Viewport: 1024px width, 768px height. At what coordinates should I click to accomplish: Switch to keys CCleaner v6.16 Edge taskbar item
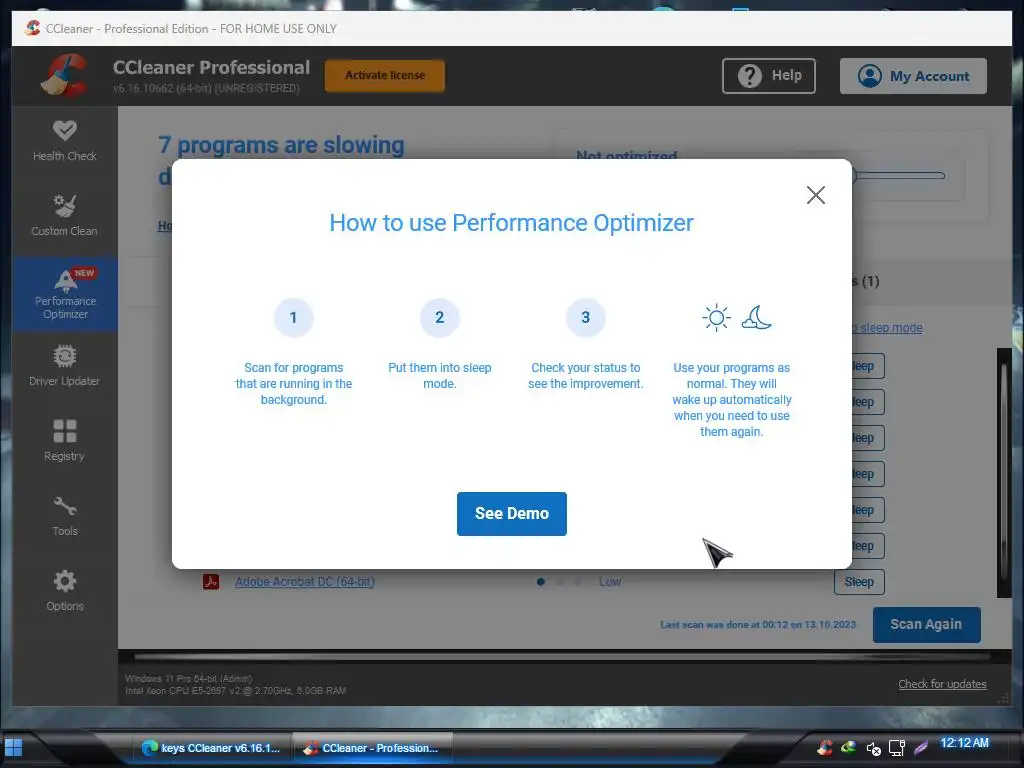coord(212,748)
